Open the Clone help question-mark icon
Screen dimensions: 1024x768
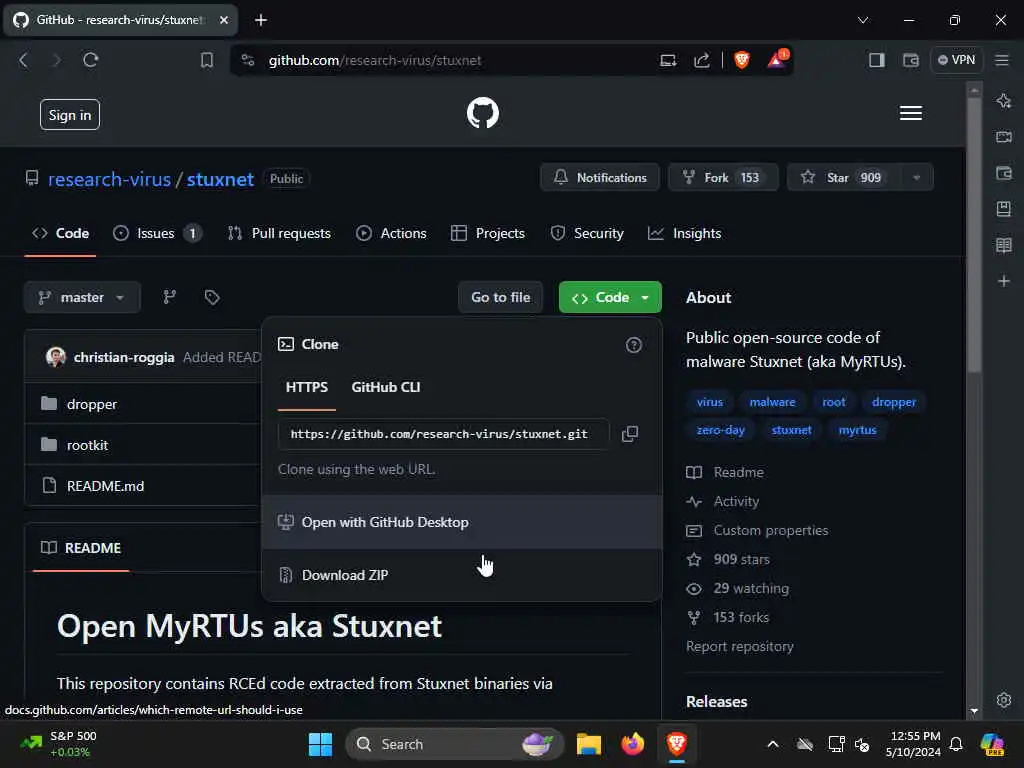tap(633, 345)
